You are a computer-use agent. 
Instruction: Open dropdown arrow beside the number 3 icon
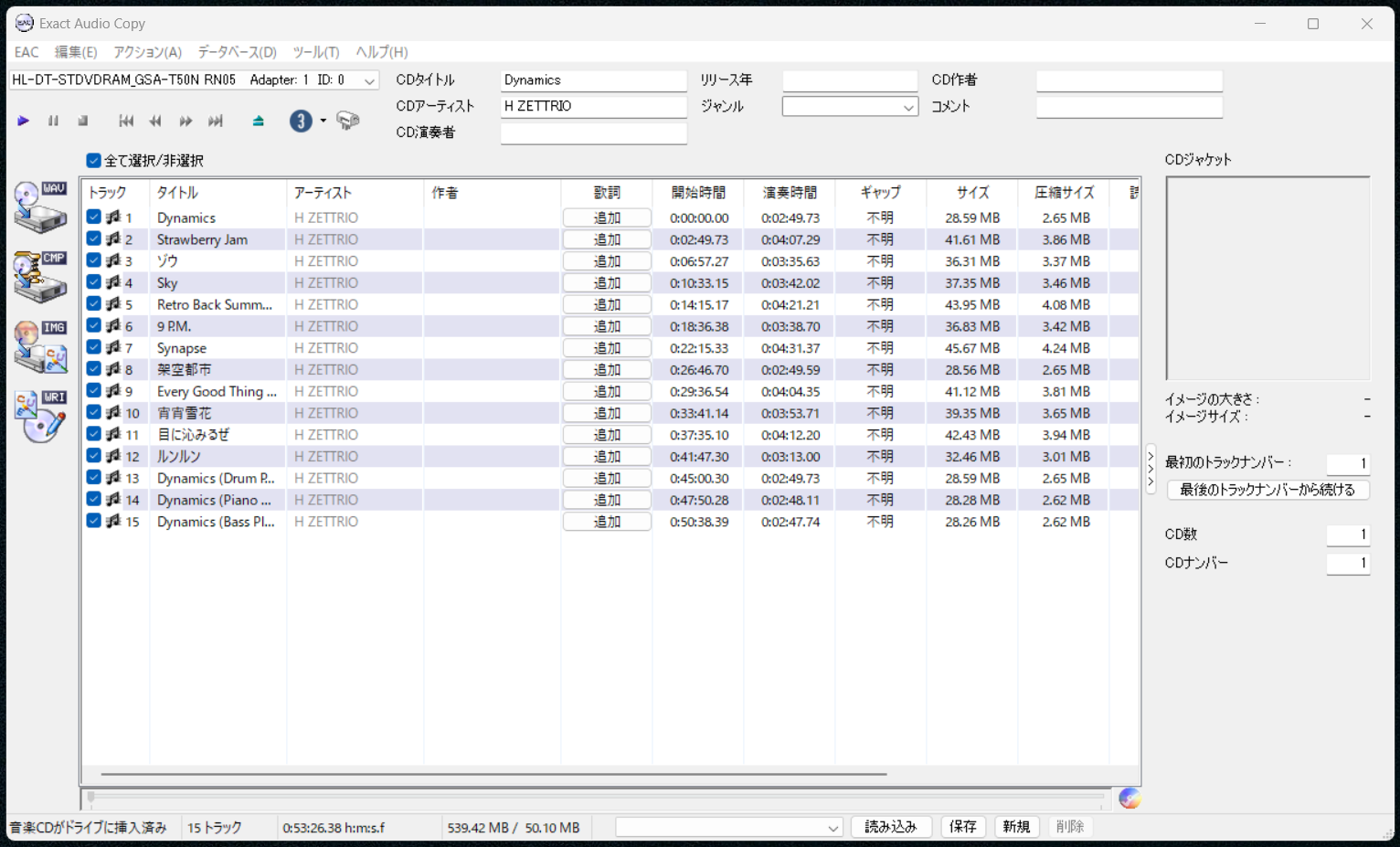coord(323,121)
